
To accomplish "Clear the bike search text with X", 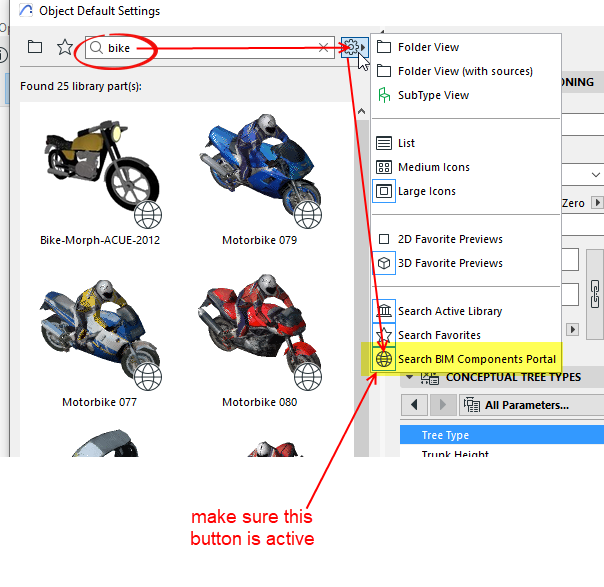I will pos(324,48).
